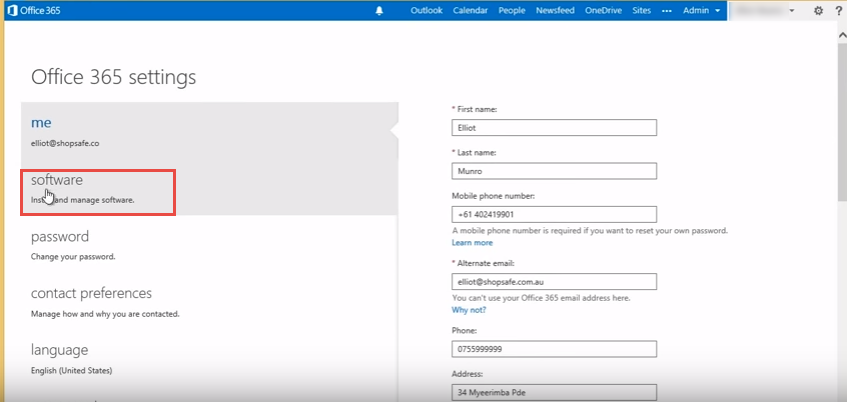Select the 'me' settings section
The height and width of the screenshot is (402, 847).
(210, 130)
